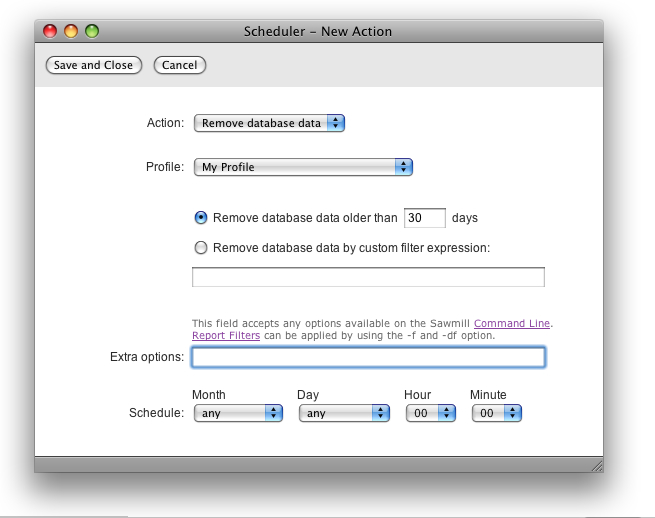Choose the custom filter expression radio option
Screen dimensions: 655x518
[x=201, y=247]
